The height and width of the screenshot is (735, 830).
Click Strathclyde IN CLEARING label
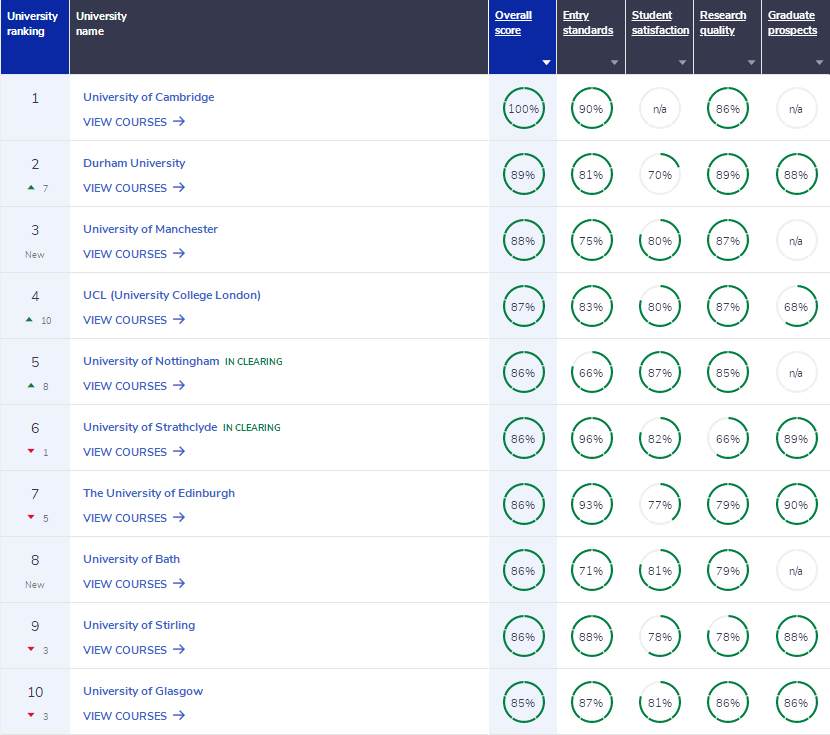click(251, 428)
